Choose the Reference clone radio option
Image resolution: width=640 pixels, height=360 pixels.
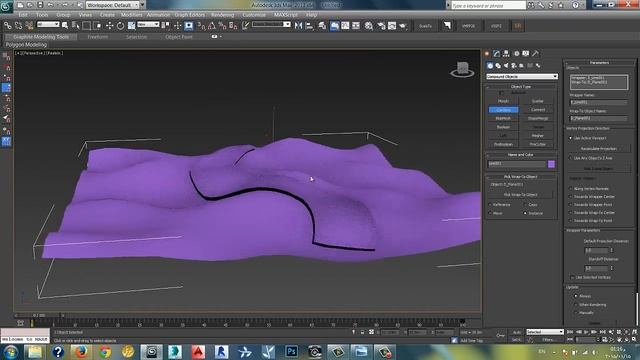coord(490,204)
